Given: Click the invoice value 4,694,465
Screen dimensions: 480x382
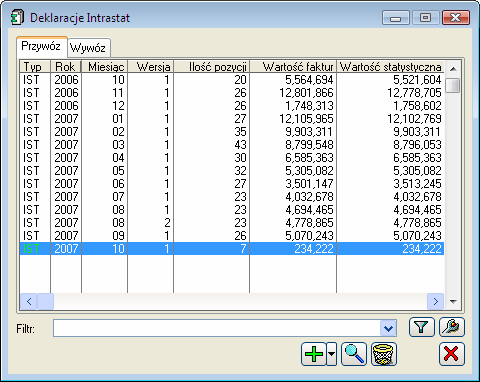Looking at the screenshot, I should [309, 210].
